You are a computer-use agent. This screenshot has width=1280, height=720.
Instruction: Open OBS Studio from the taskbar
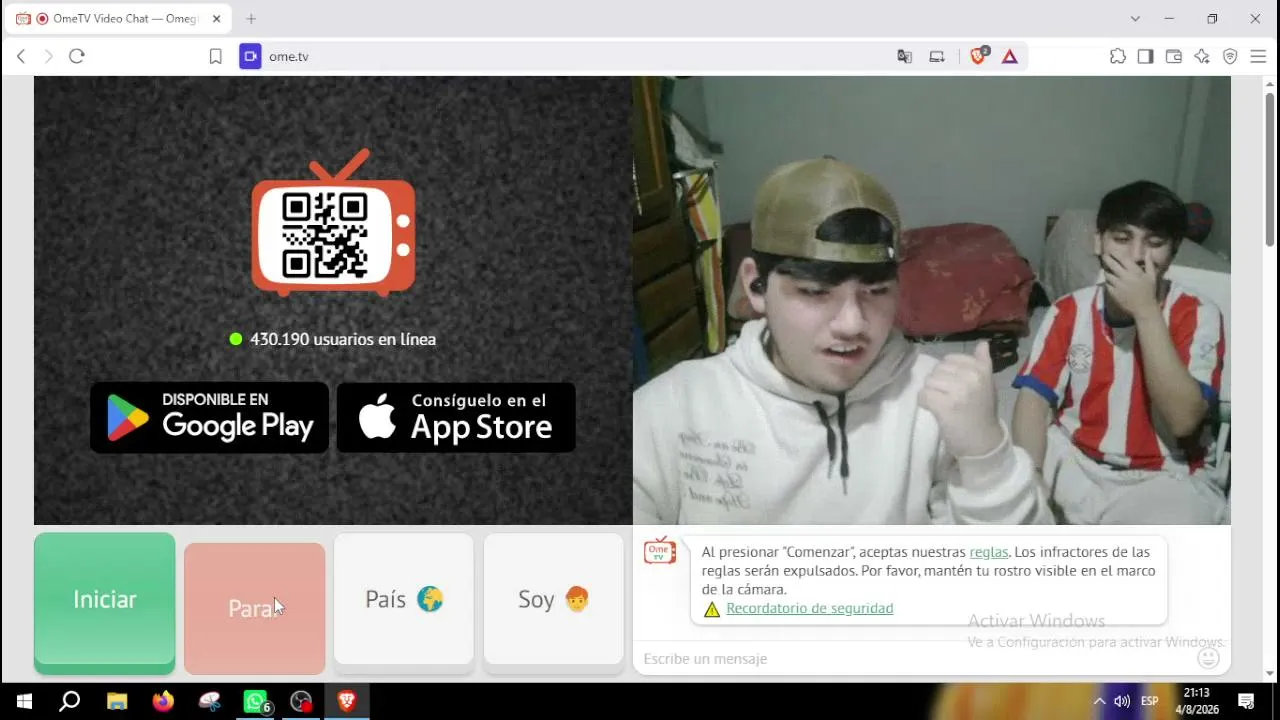click(x=301, y=701)
